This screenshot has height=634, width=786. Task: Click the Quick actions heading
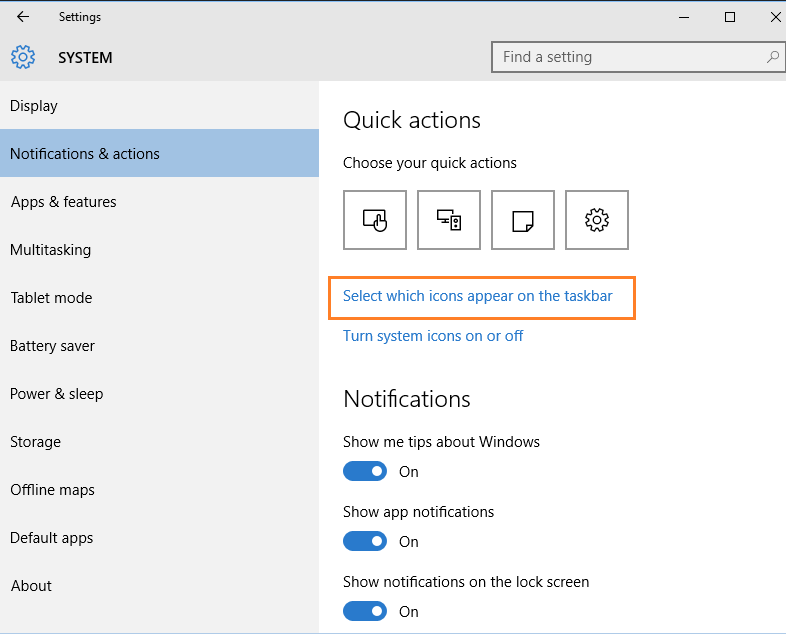(412, 120)
